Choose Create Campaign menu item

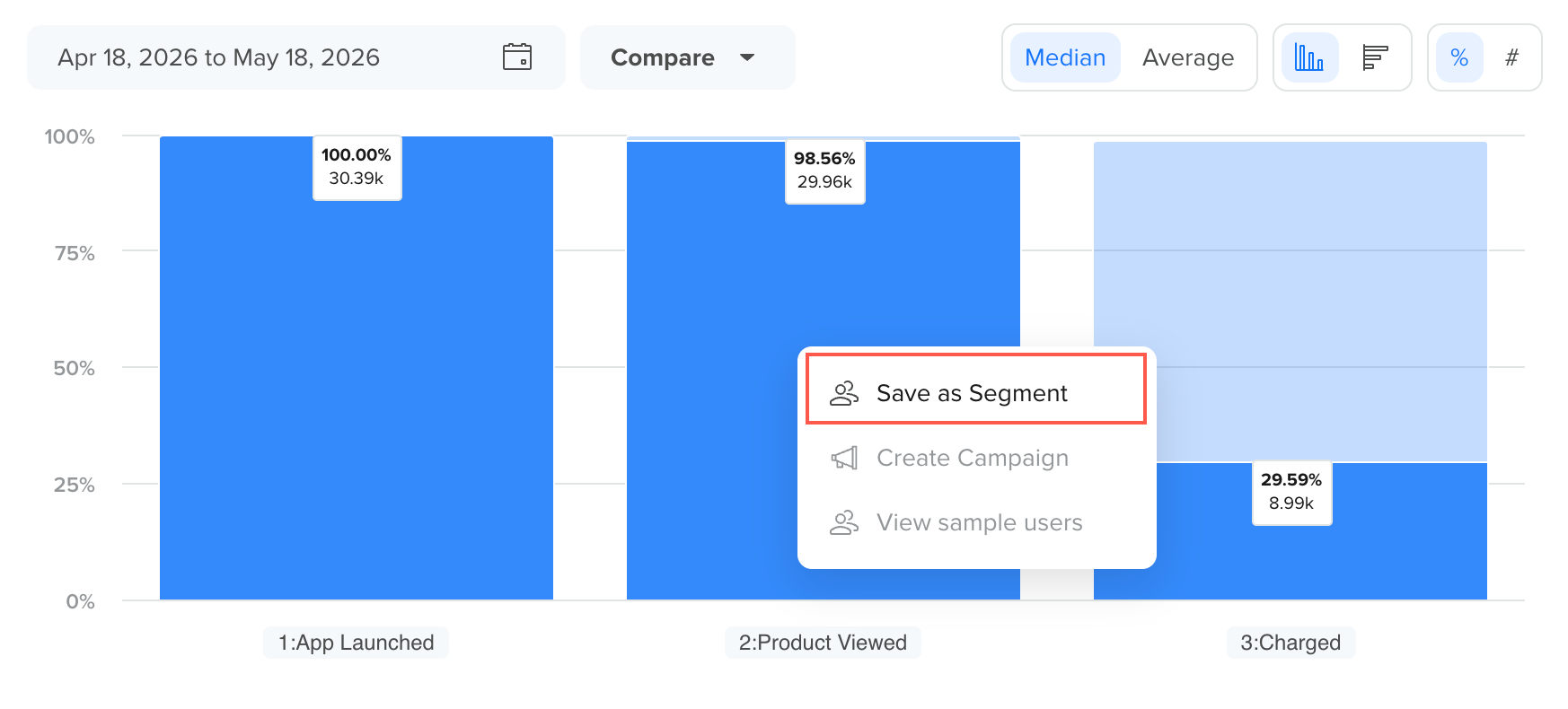point(976,458)
